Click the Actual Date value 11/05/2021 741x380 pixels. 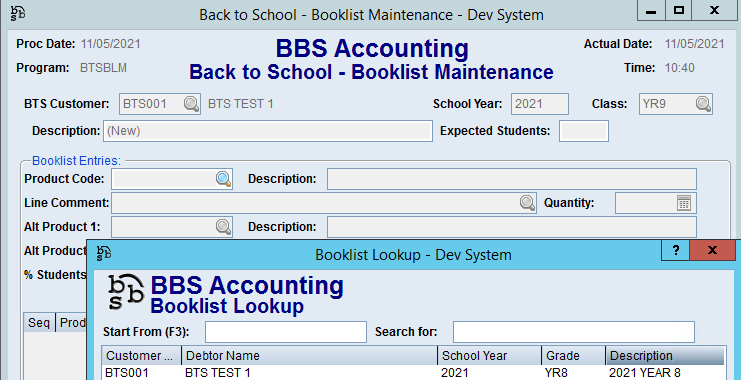pyautogui.click(x=694, y=44)
